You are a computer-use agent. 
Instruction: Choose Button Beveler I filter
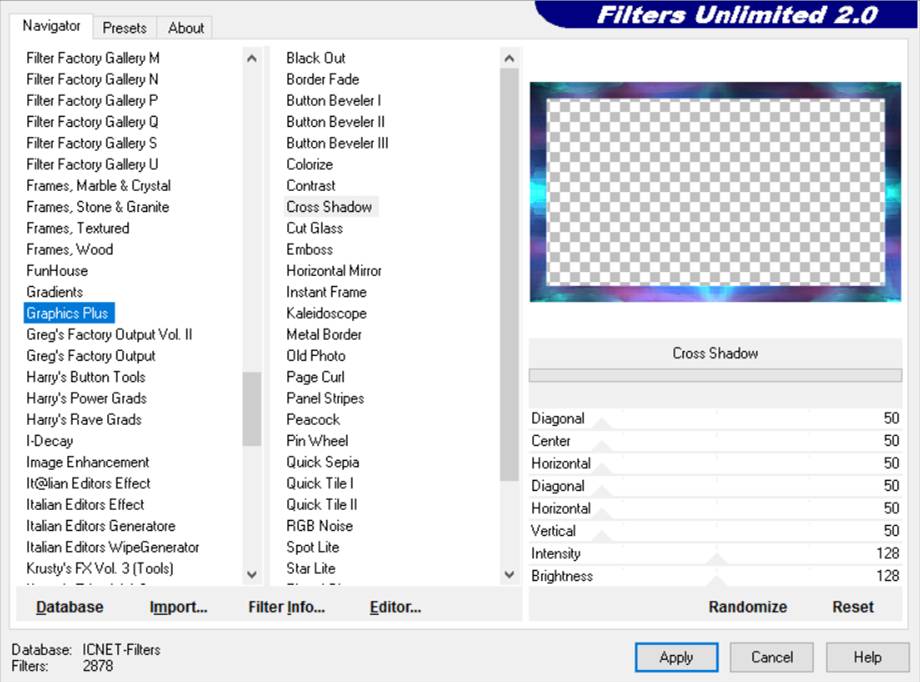click(x=333, y=100)
